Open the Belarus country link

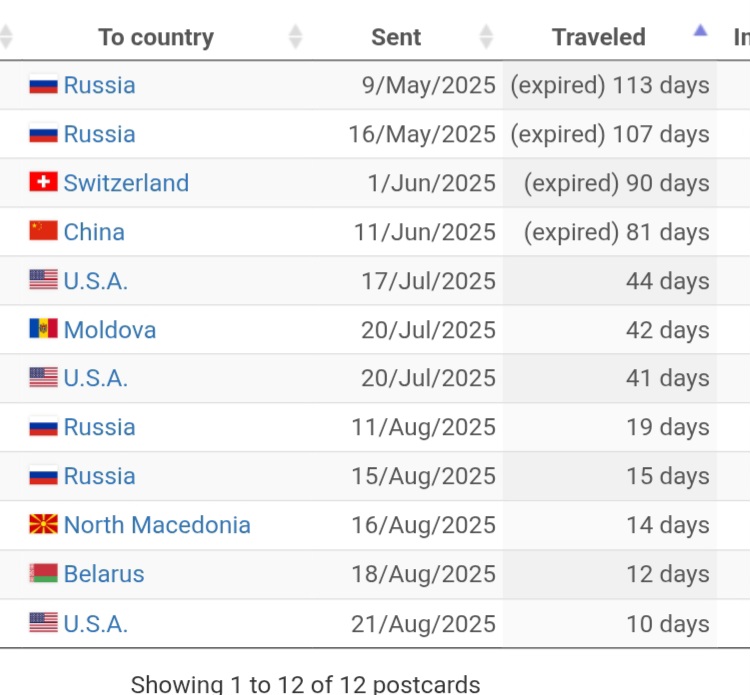104,574
